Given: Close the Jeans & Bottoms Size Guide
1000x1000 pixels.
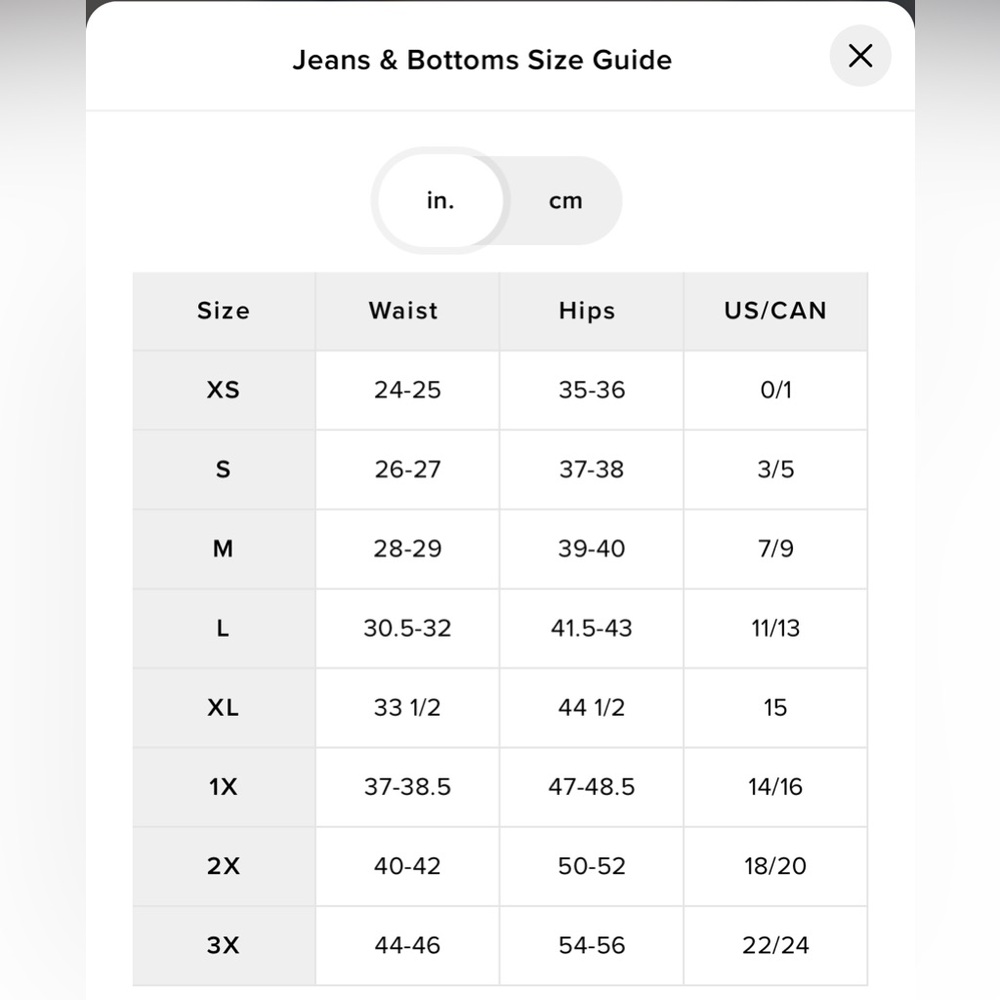Looking at the screenshot, I should (x=860, y=56).
